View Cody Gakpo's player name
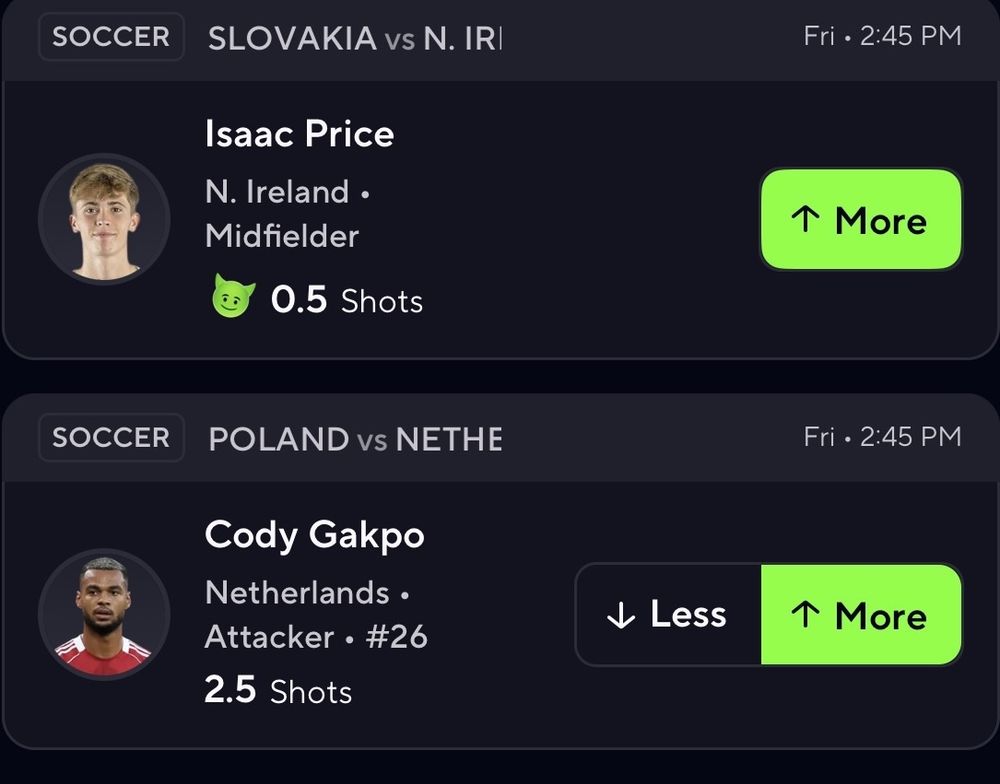Viewport: 1000px width, 784px height. click(314, 535)
